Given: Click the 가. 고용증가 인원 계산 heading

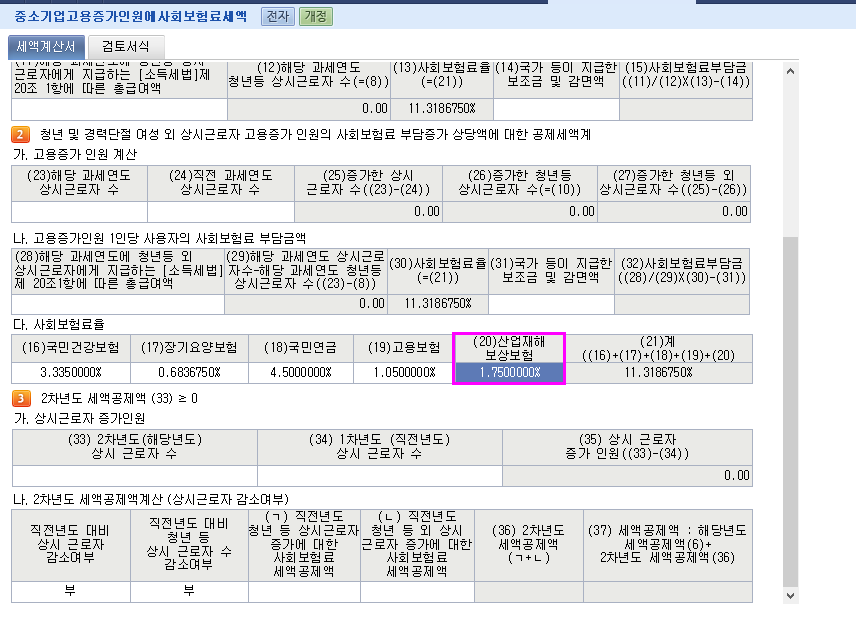Looking at the screenshot, I should click(75, 154).
